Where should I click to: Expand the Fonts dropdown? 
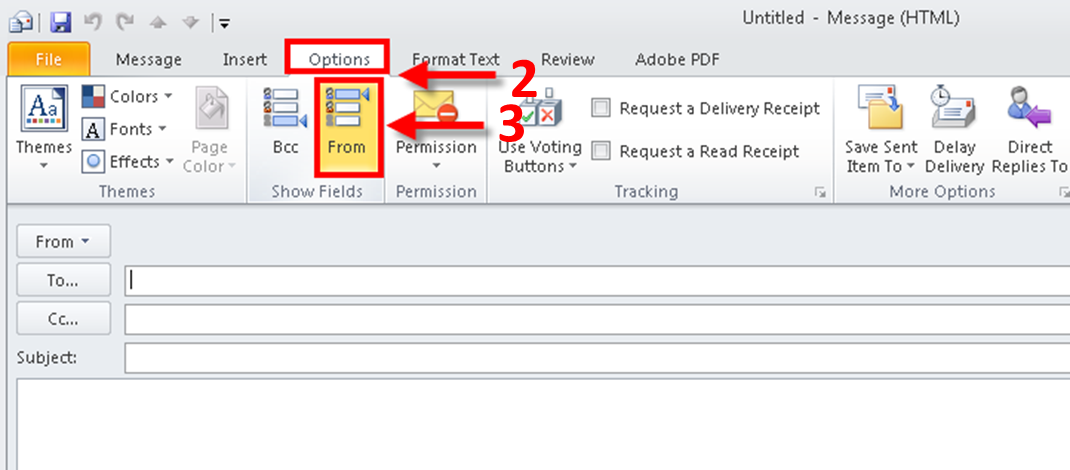[124, 129]
